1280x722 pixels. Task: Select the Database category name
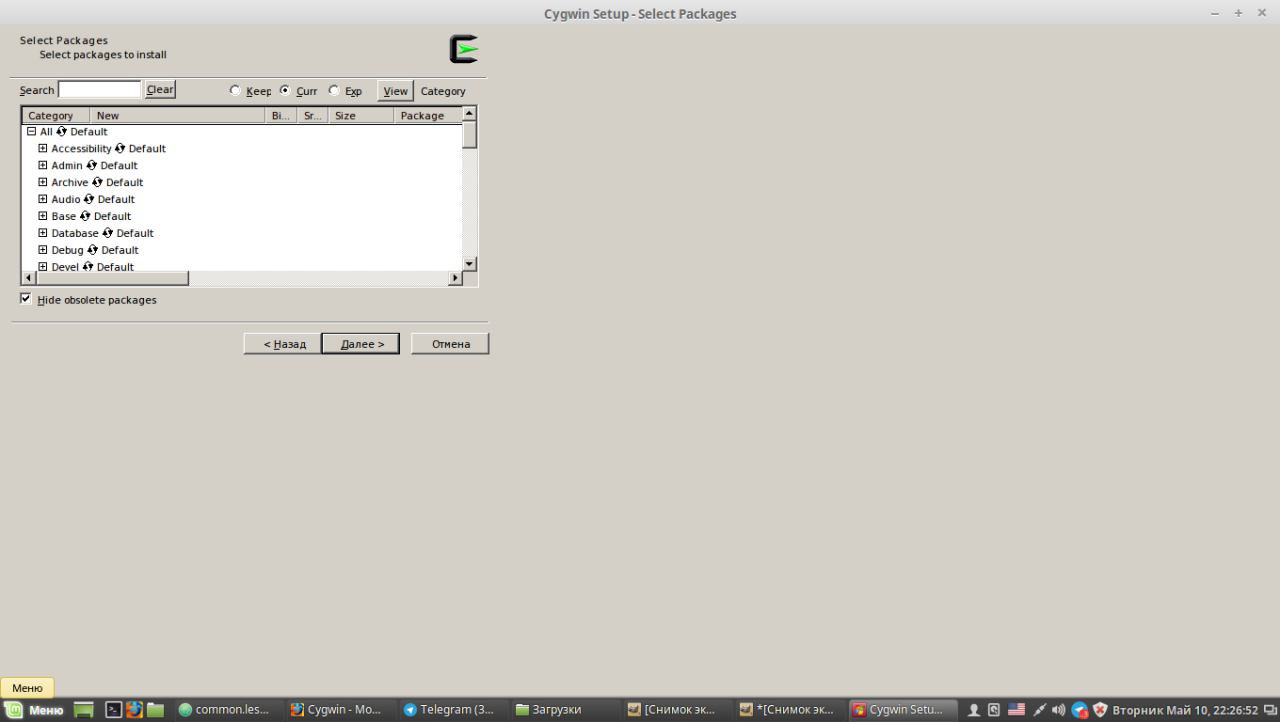pos(75,234)
